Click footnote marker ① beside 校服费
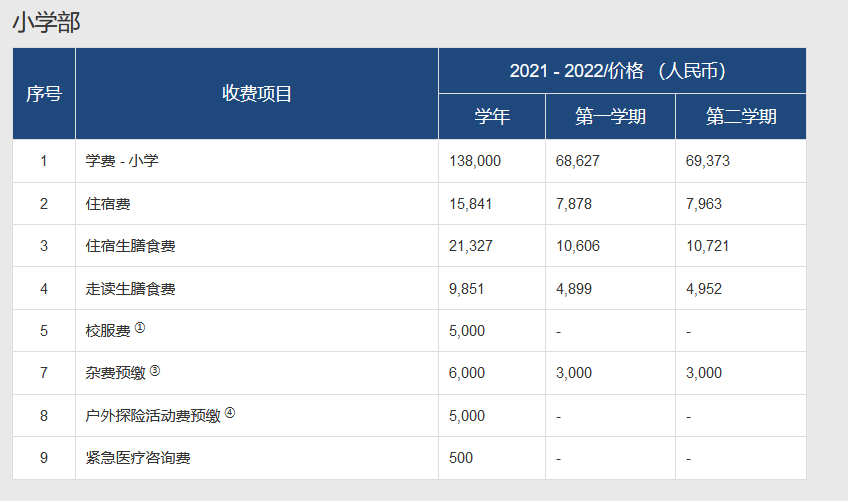 click(x=140, y=328)
